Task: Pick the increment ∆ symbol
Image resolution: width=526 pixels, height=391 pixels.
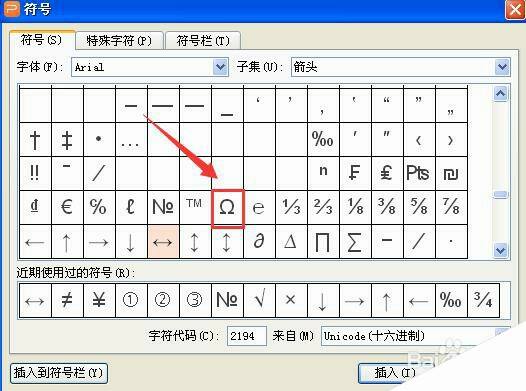Action: [x=291, y=242]
